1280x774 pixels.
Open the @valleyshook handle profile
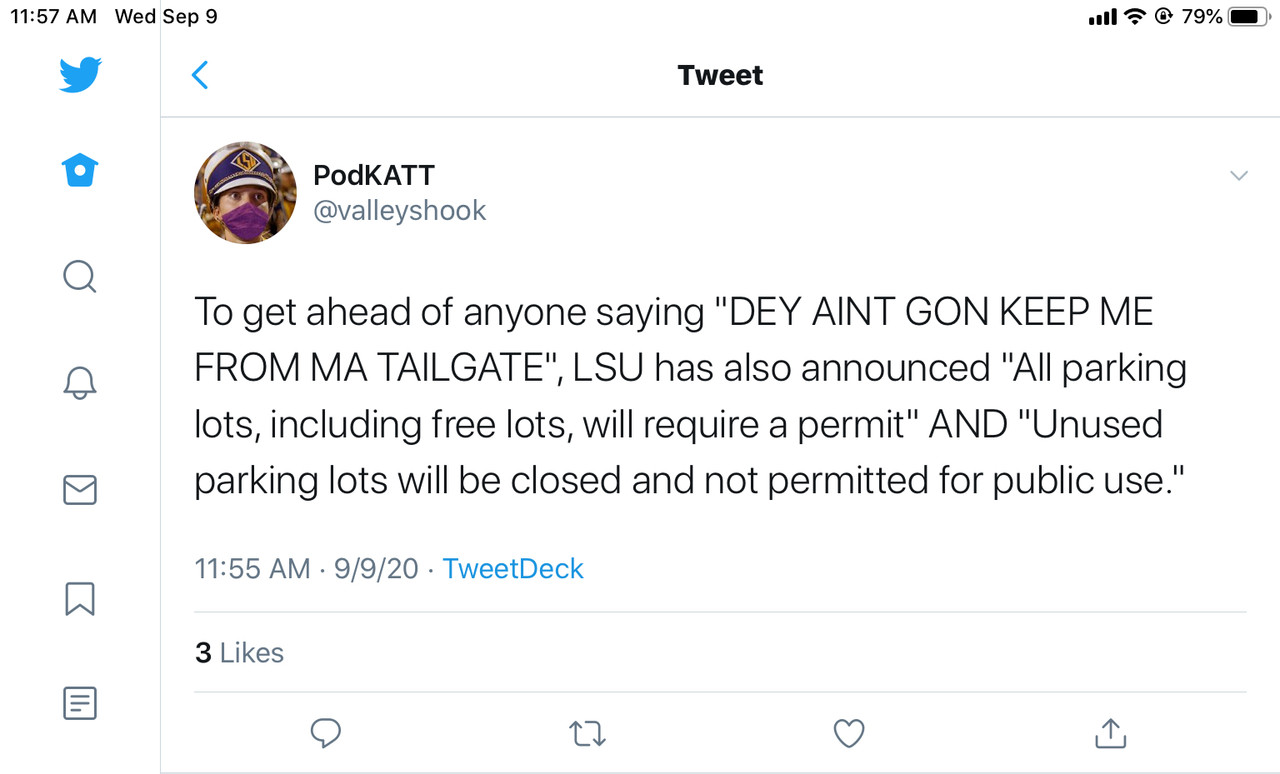coord(400,211)
